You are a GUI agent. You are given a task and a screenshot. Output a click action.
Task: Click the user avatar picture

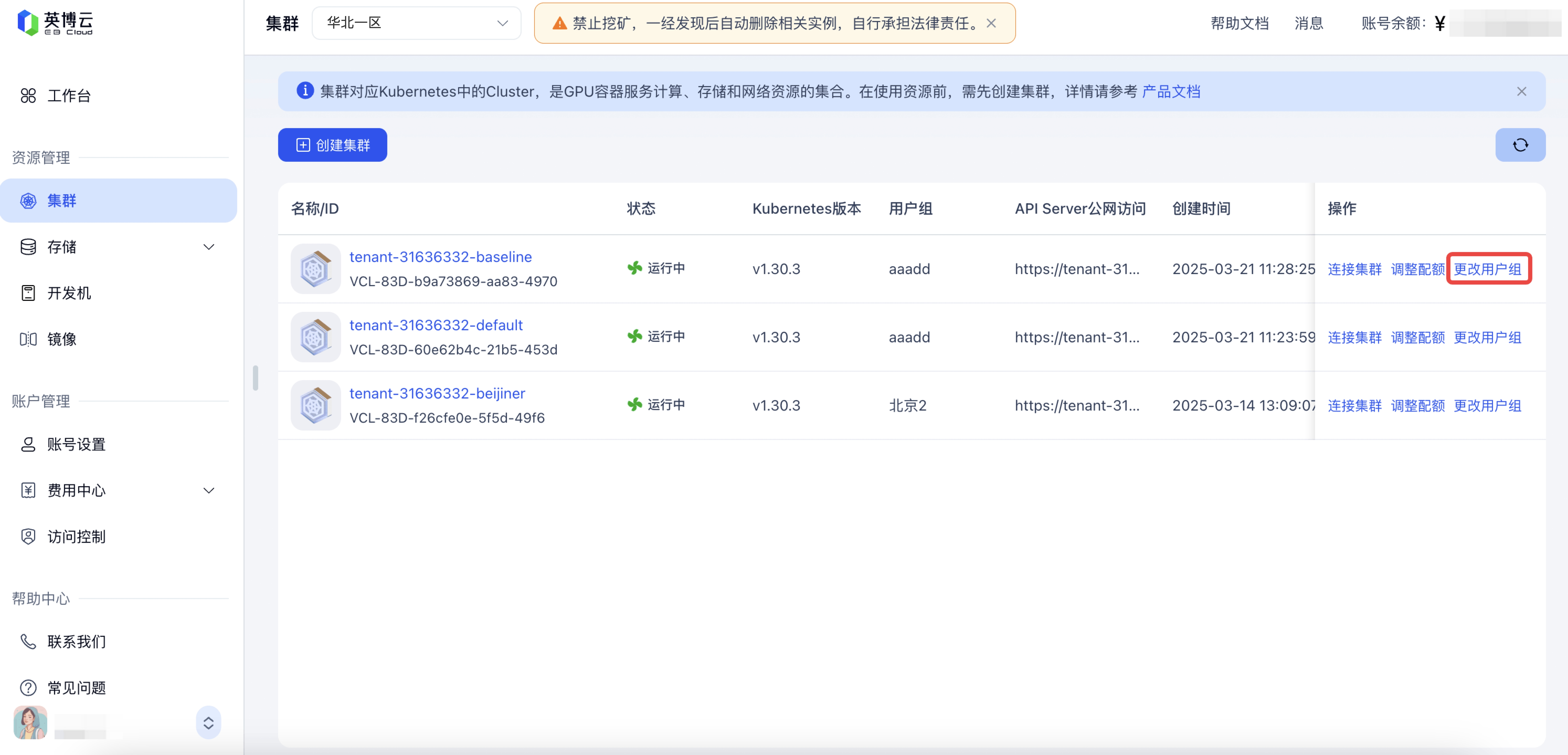click(30, 722)
